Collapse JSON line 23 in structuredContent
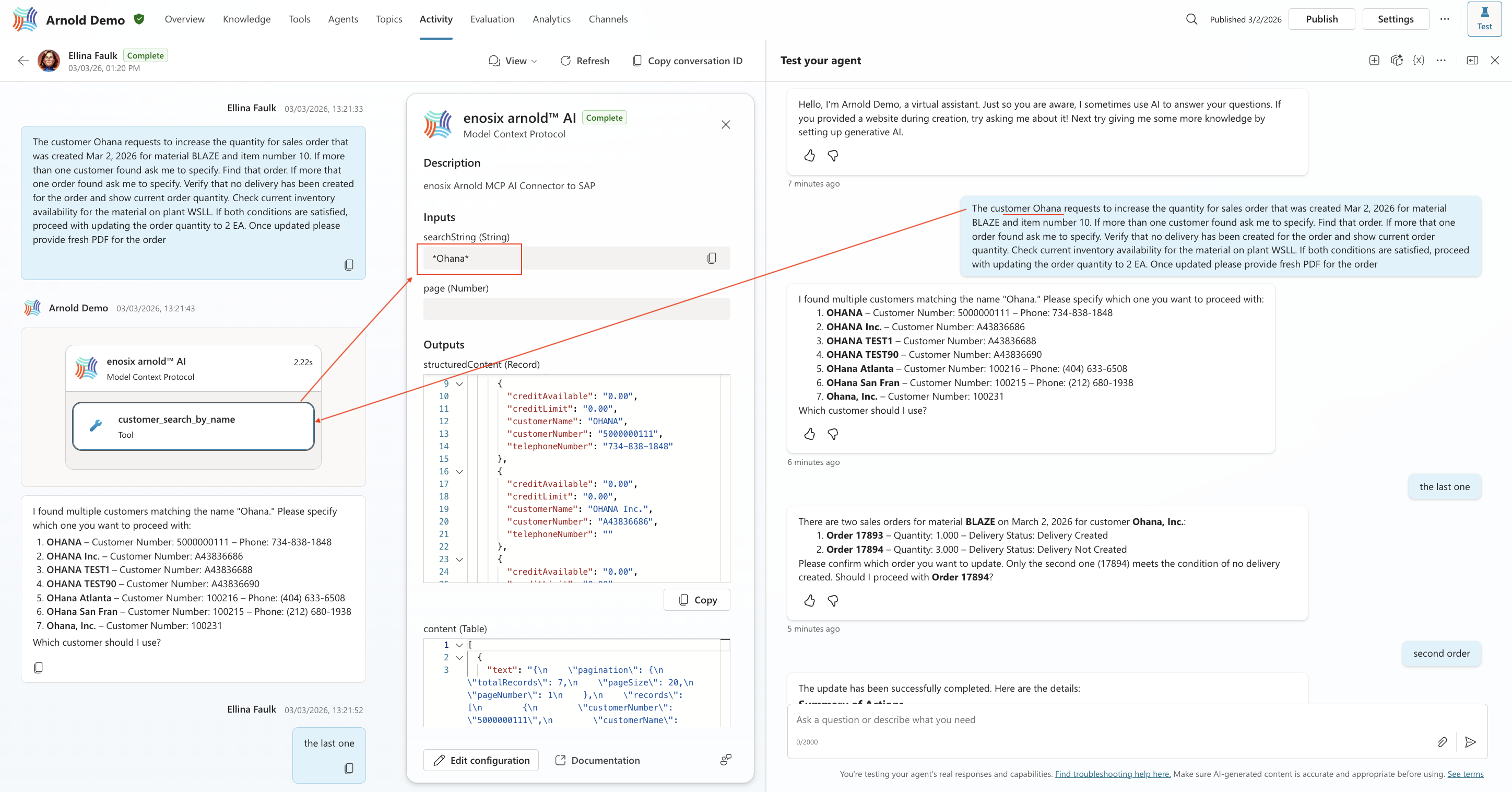 pos(459,560)
